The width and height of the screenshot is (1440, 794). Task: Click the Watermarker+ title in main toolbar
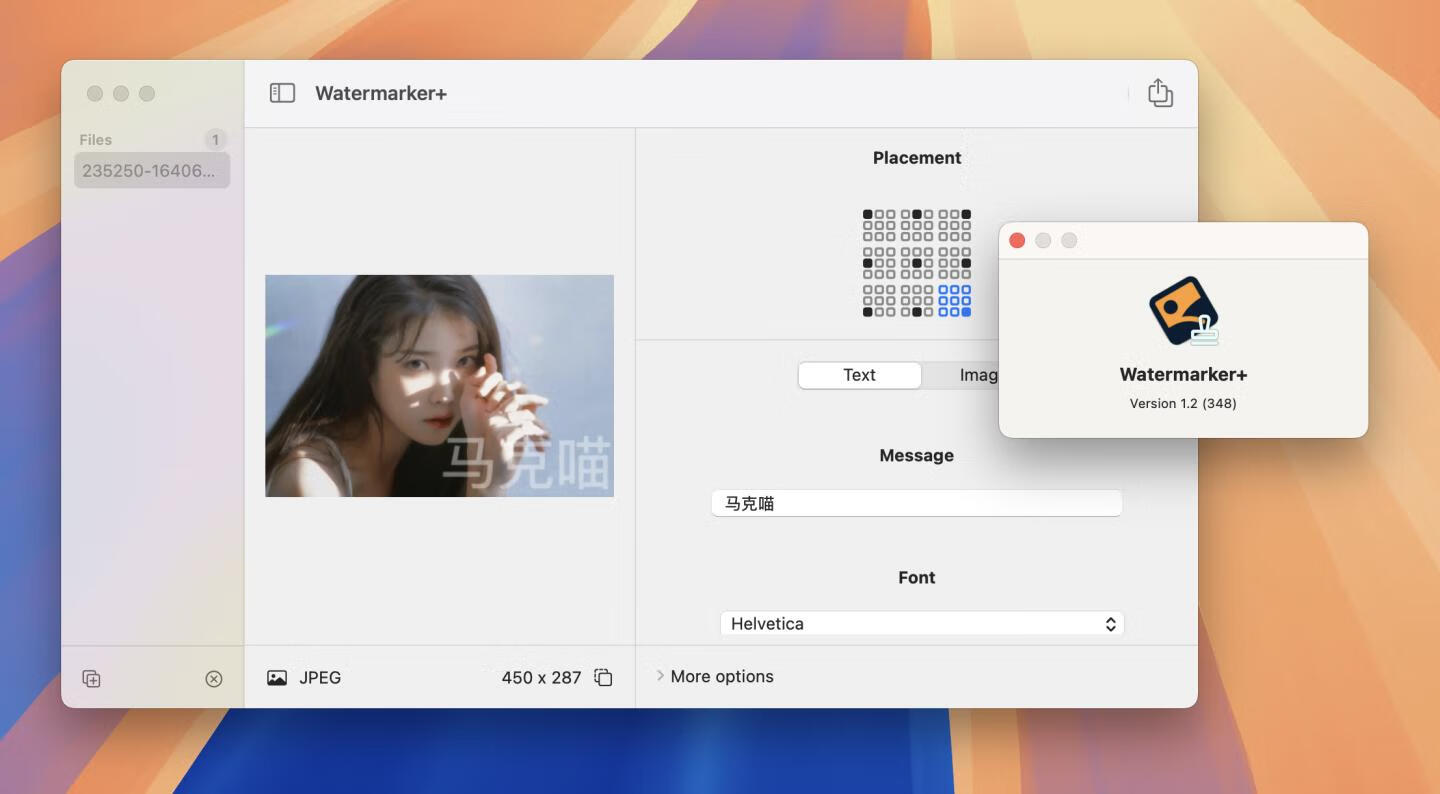(x=381, y=94)
